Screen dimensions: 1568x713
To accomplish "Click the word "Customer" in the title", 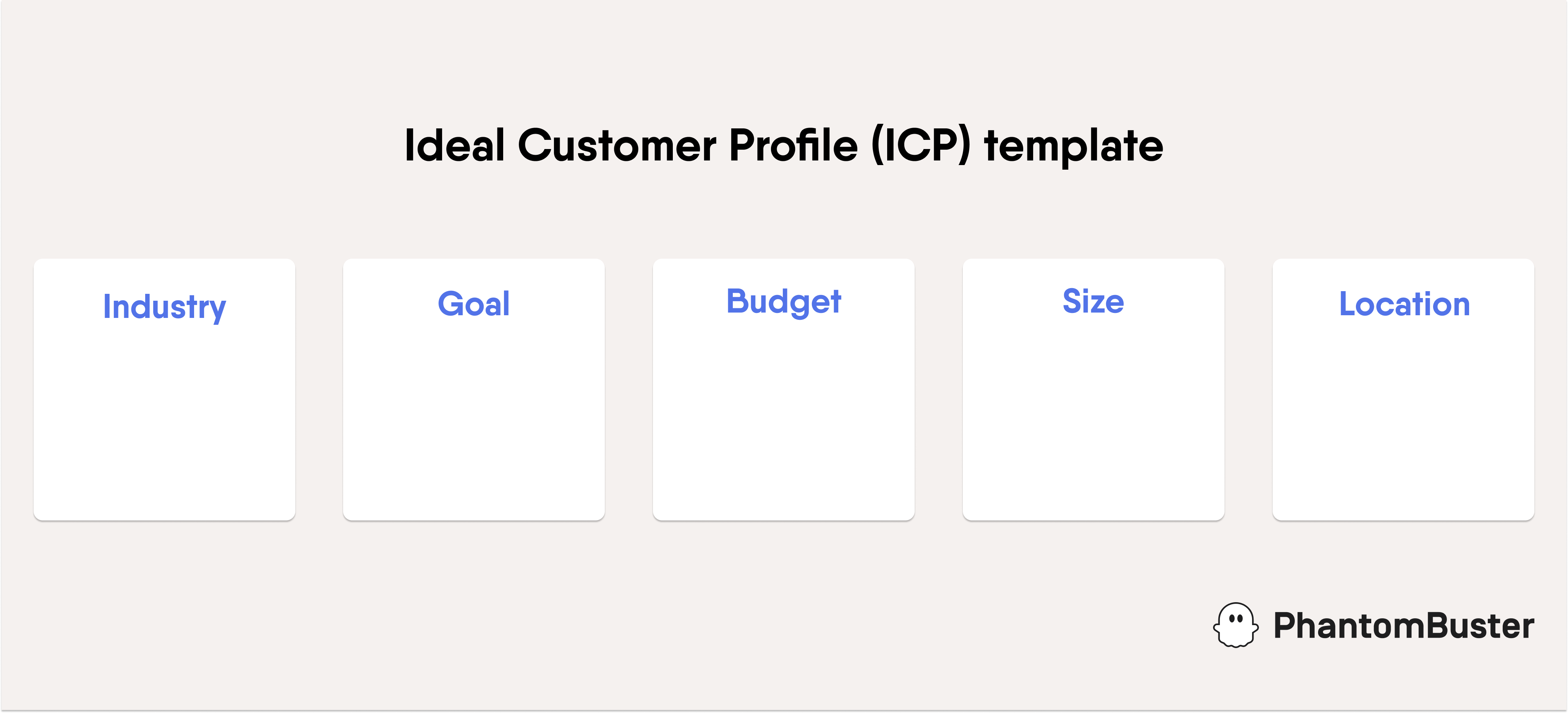I will click(617, 146).
